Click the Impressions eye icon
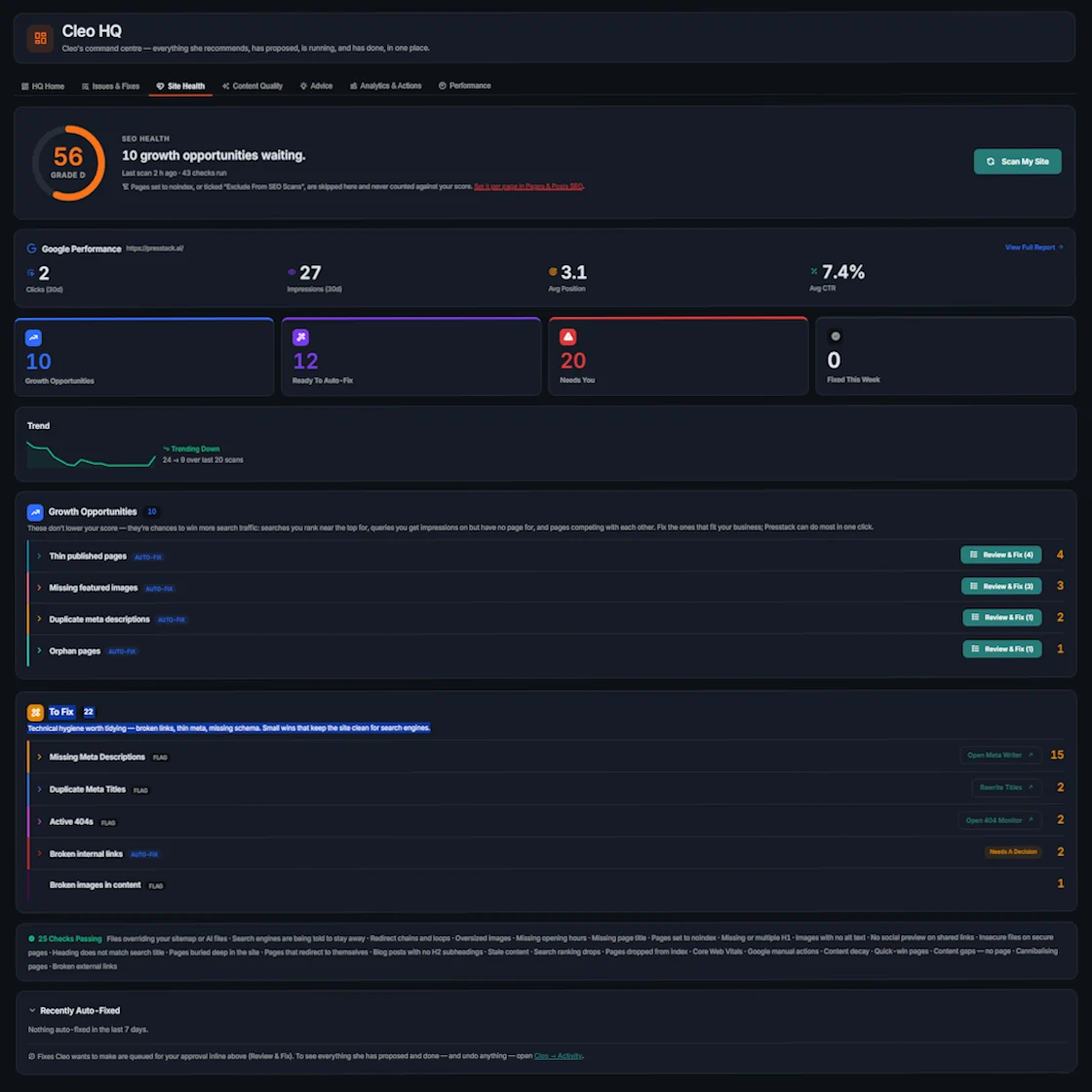This screenshot has width=1092, height=1092. coord(292,272)
